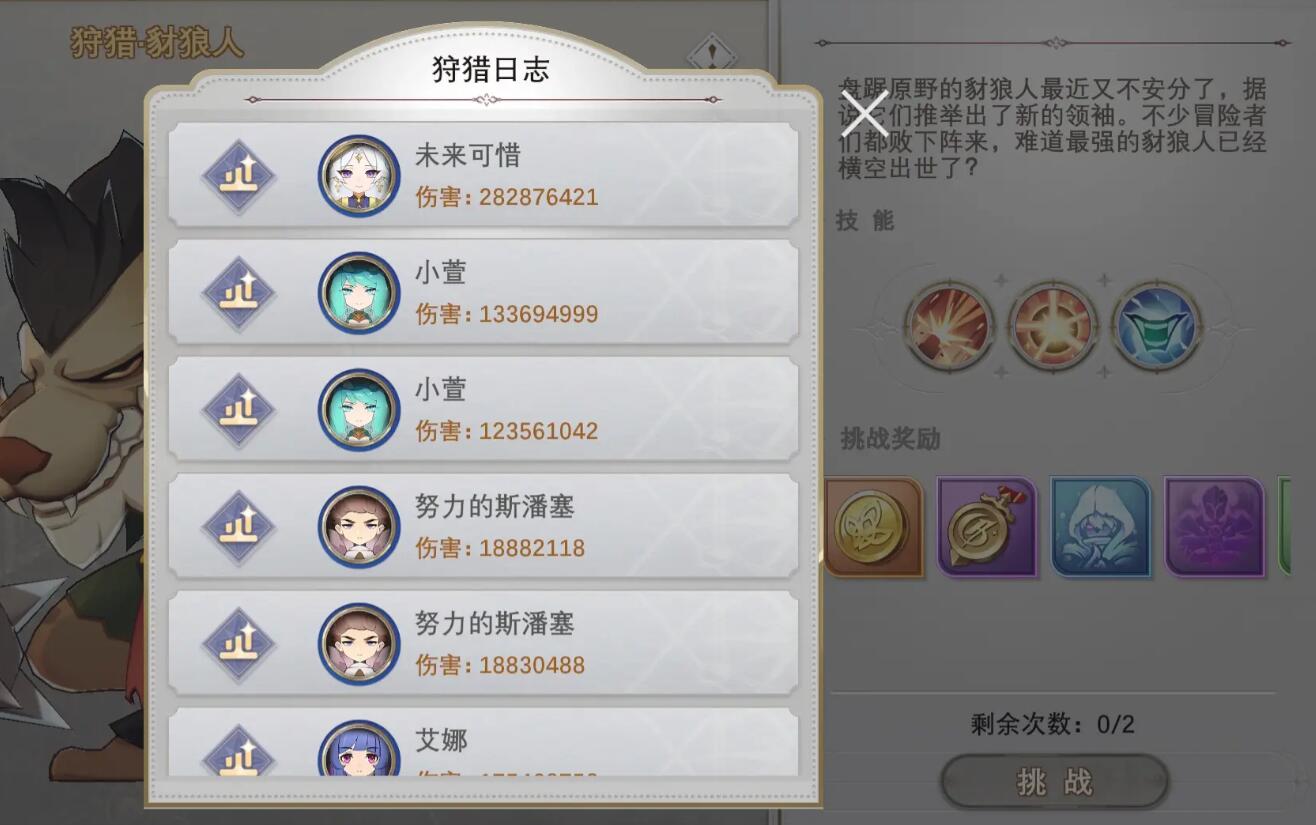This screenshot has height=825, width=1316.
Task: View the purple emblem reward item
Action: click(x=1215, y=527)
